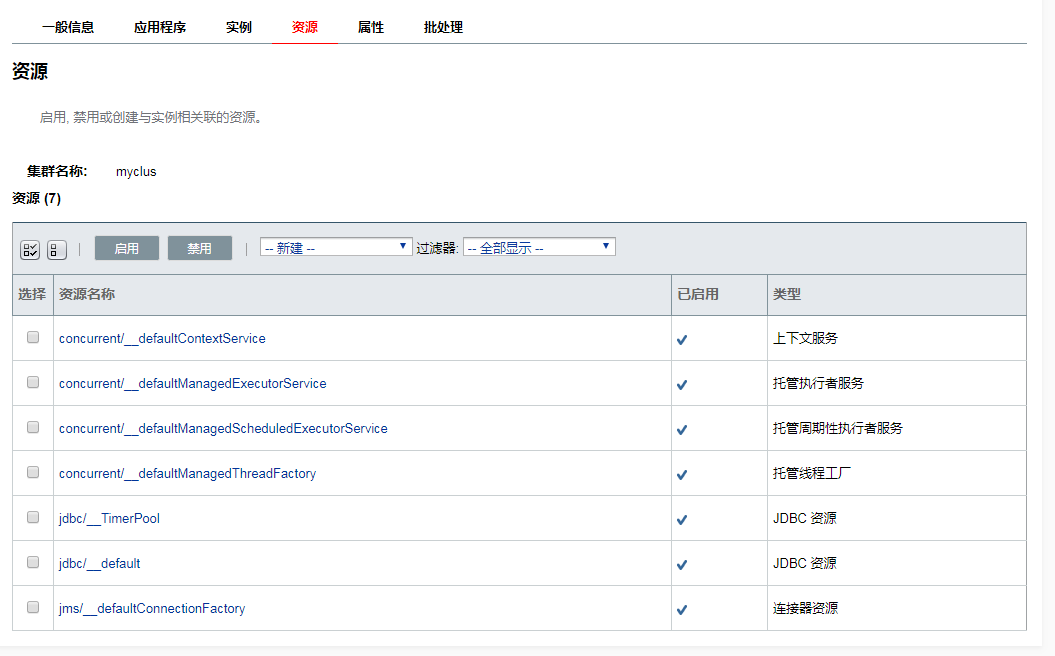Viewport: 1055px width, 656px height.
Task: Go to the 批处理 tab
Action: pyautogui.click(x=443, y=27)
